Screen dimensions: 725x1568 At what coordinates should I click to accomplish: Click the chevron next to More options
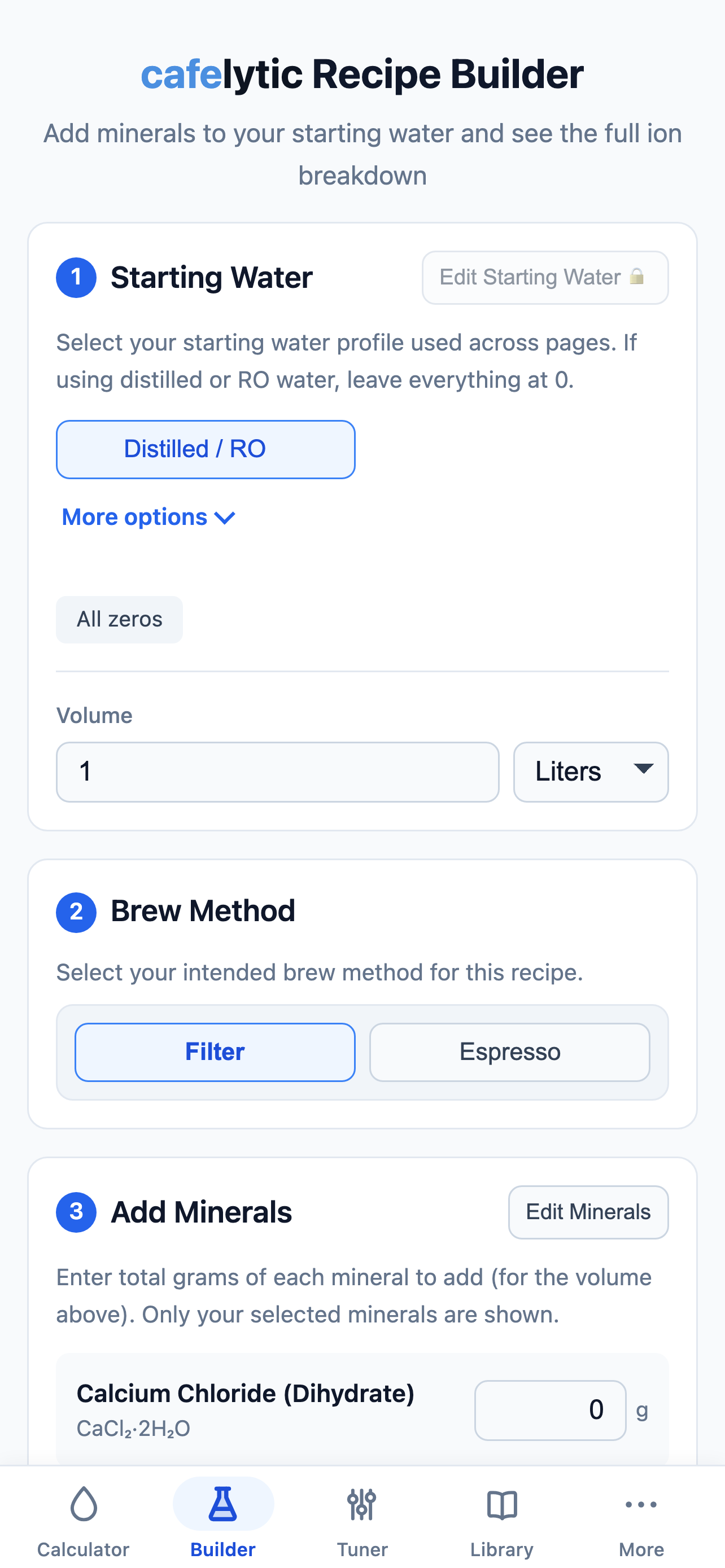225,518
